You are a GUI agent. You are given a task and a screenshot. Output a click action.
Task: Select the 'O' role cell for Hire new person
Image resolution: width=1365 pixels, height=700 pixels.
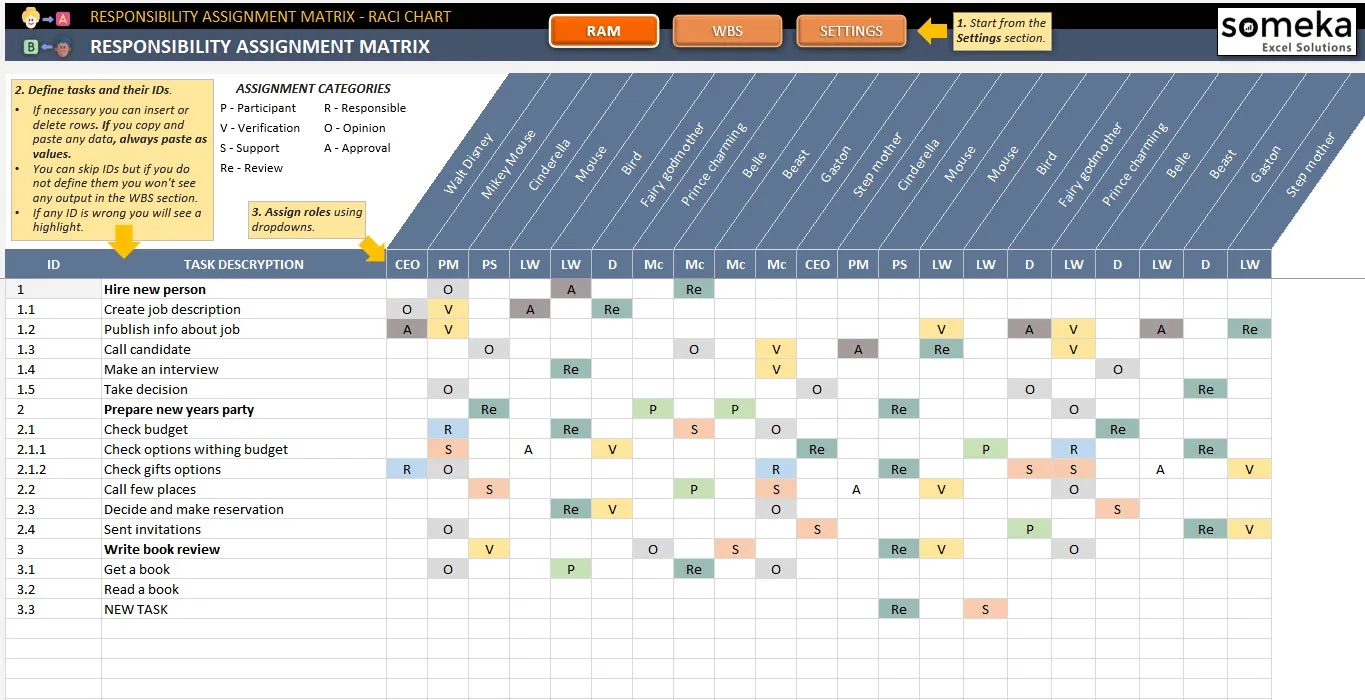click(448, 289)
